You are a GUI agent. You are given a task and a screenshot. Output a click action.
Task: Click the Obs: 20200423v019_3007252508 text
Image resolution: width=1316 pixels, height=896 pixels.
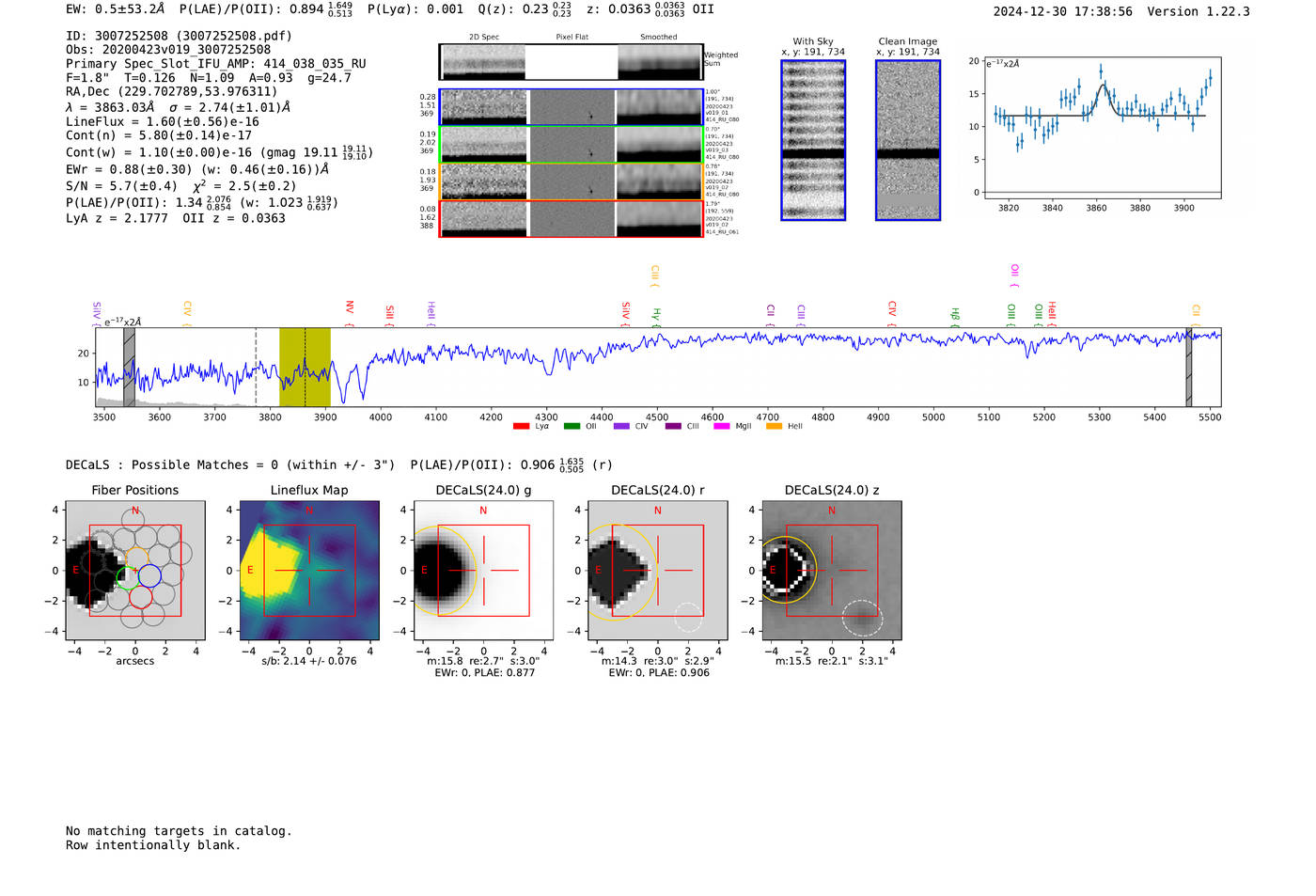[168, 50]
